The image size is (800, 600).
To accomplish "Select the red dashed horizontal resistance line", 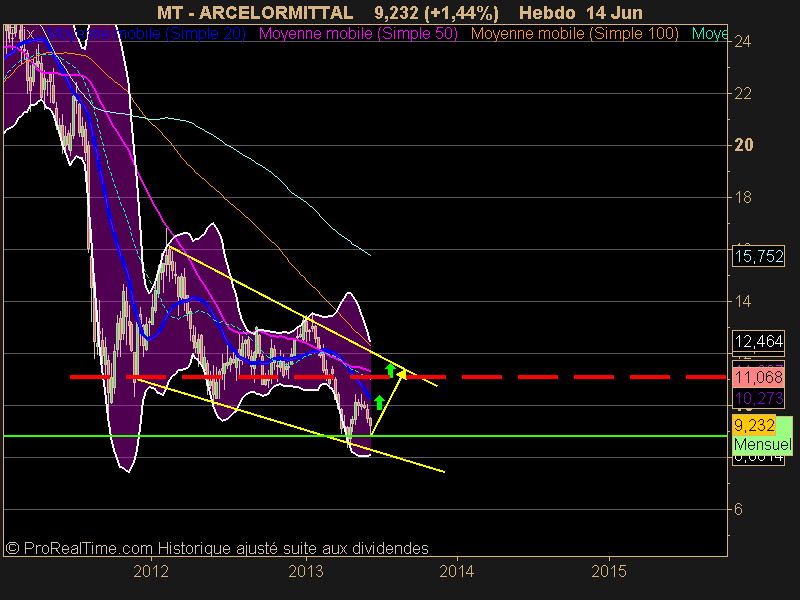I will click(x=397, y=377).
